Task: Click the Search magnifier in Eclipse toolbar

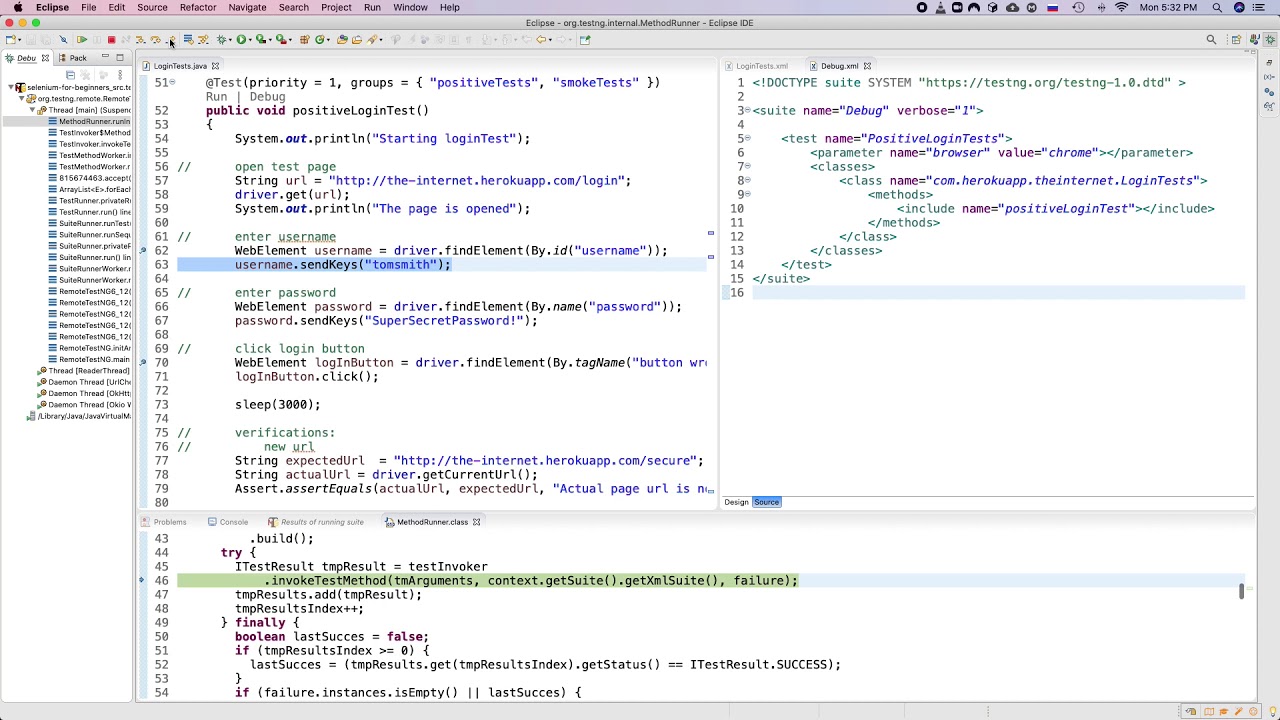Action: click(x=1211, y=40)
